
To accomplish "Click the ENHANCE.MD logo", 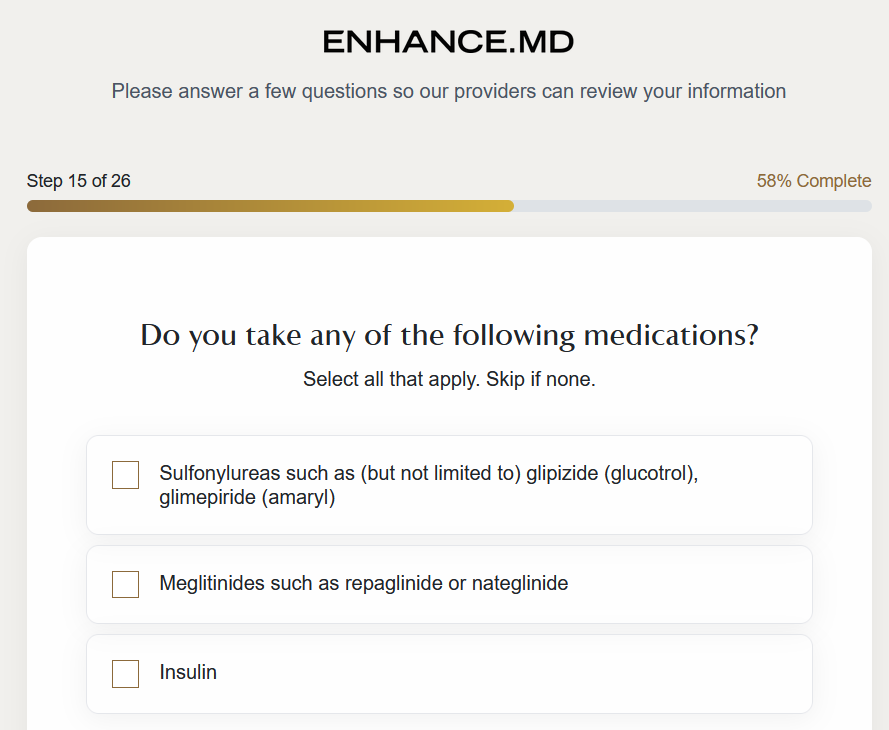I will 448,42.
